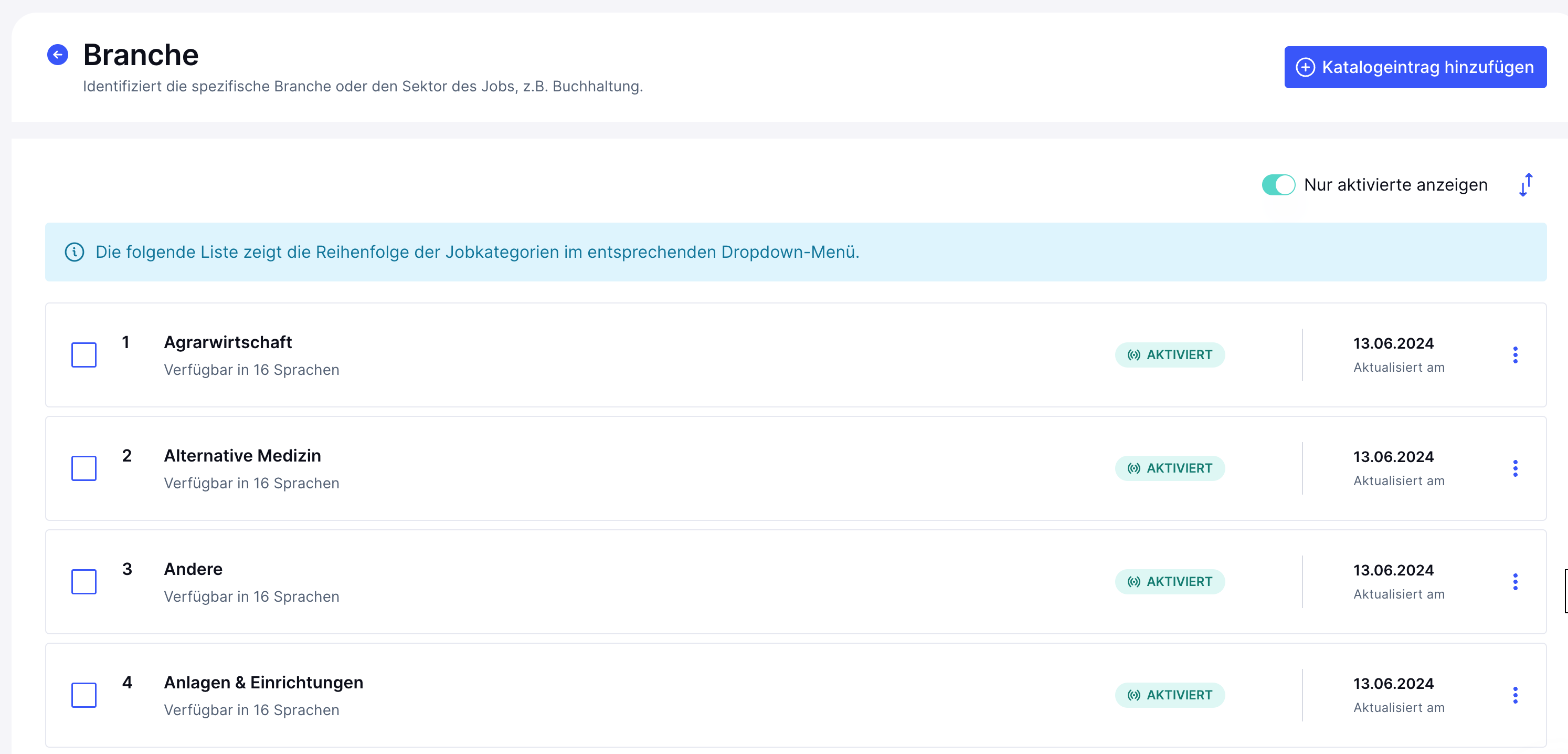The width and height of the screenshot is (1568, 754).
Task: Click 13.06.2024 date in Agrarwirtschaft row
Action: (1393, 343)
